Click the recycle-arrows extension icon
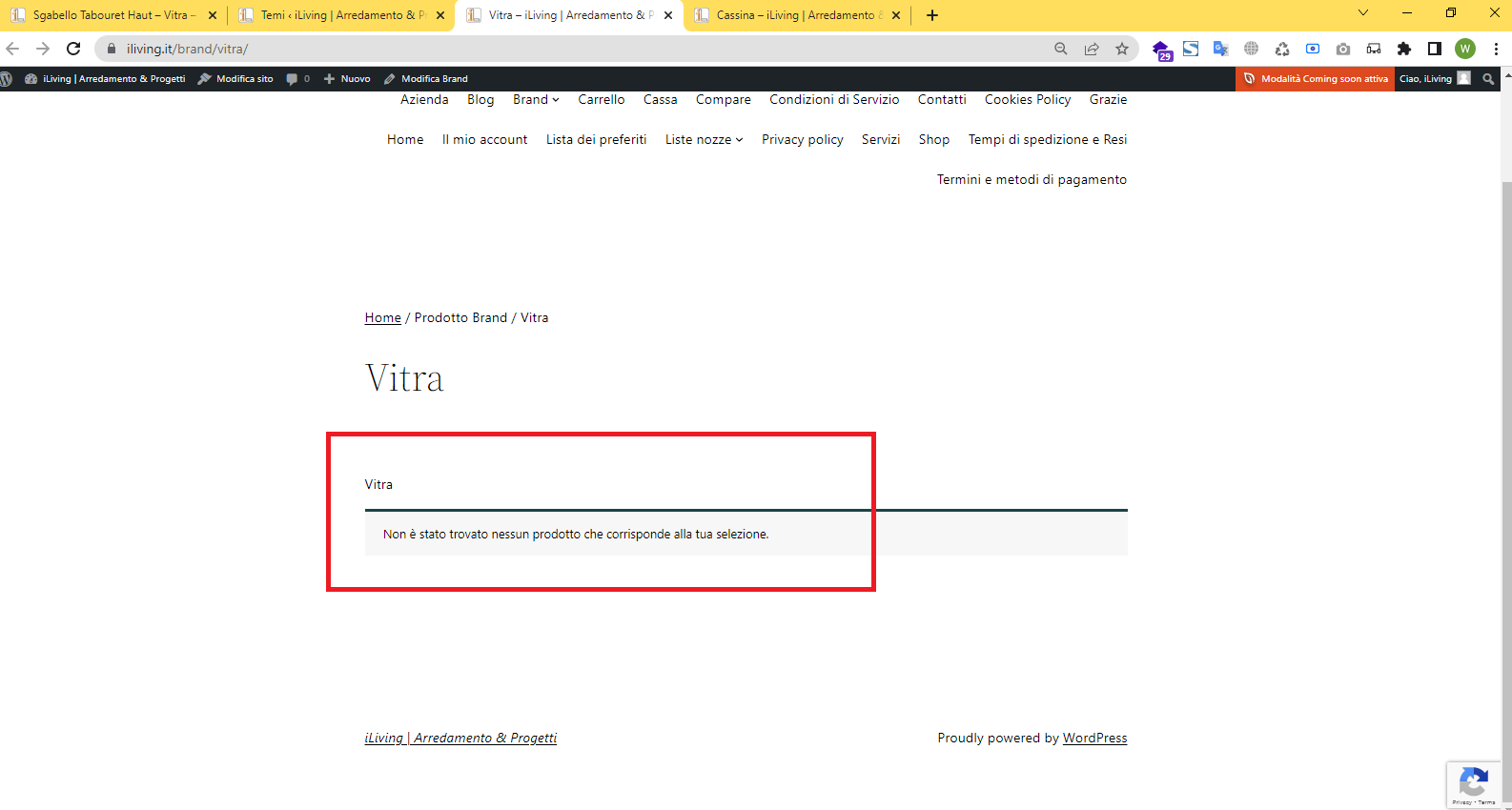The width and height of the screenshot is (1512, 810). click(x=1282, y=49)
